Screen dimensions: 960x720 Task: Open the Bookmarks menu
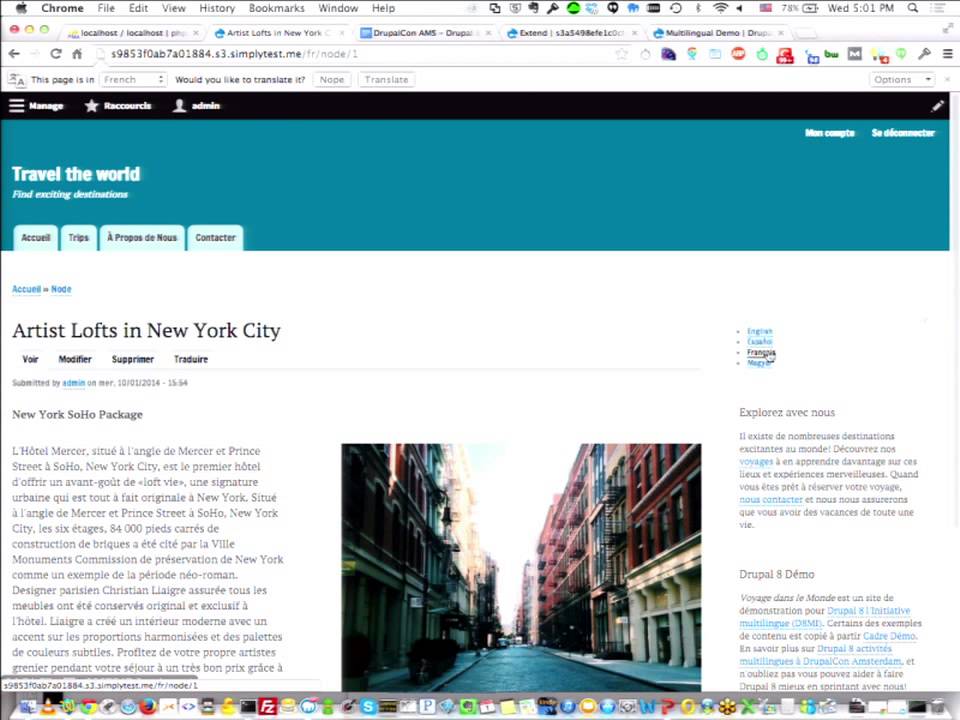click(276, 8)
